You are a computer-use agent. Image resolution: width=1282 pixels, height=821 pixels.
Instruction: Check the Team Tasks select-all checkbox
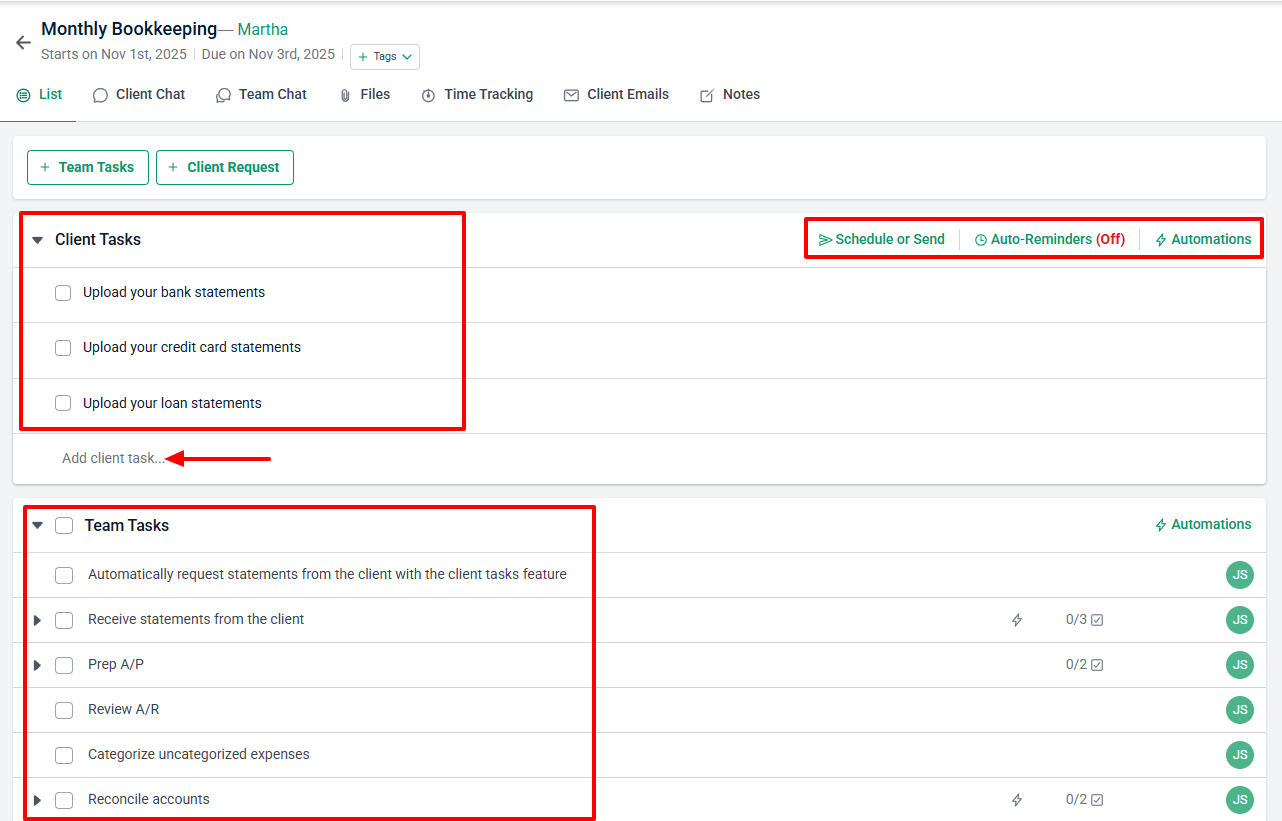tap(63, 524)
